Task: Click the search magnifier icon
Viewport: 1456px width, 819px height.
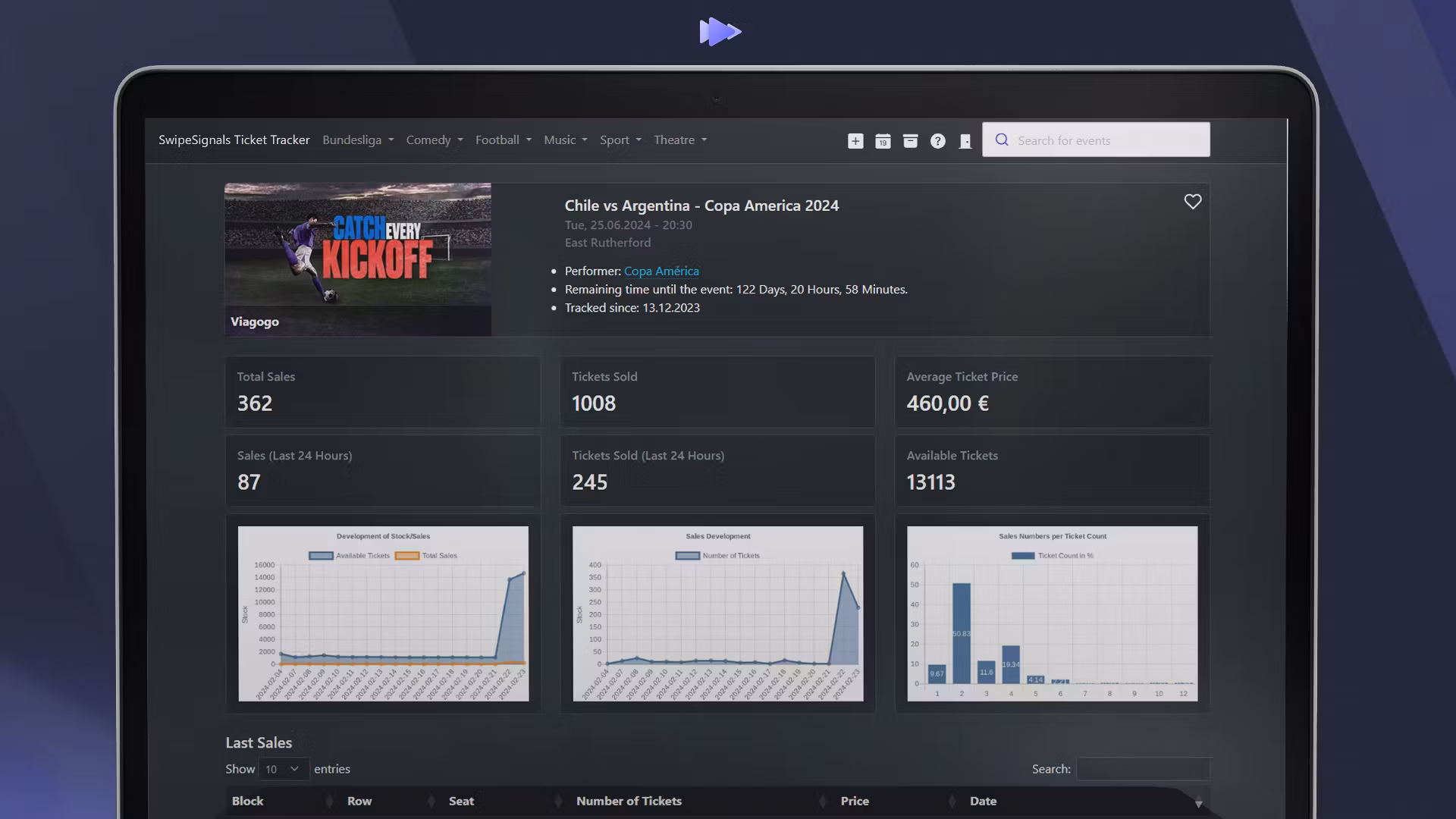Action: pos(1002,140)
